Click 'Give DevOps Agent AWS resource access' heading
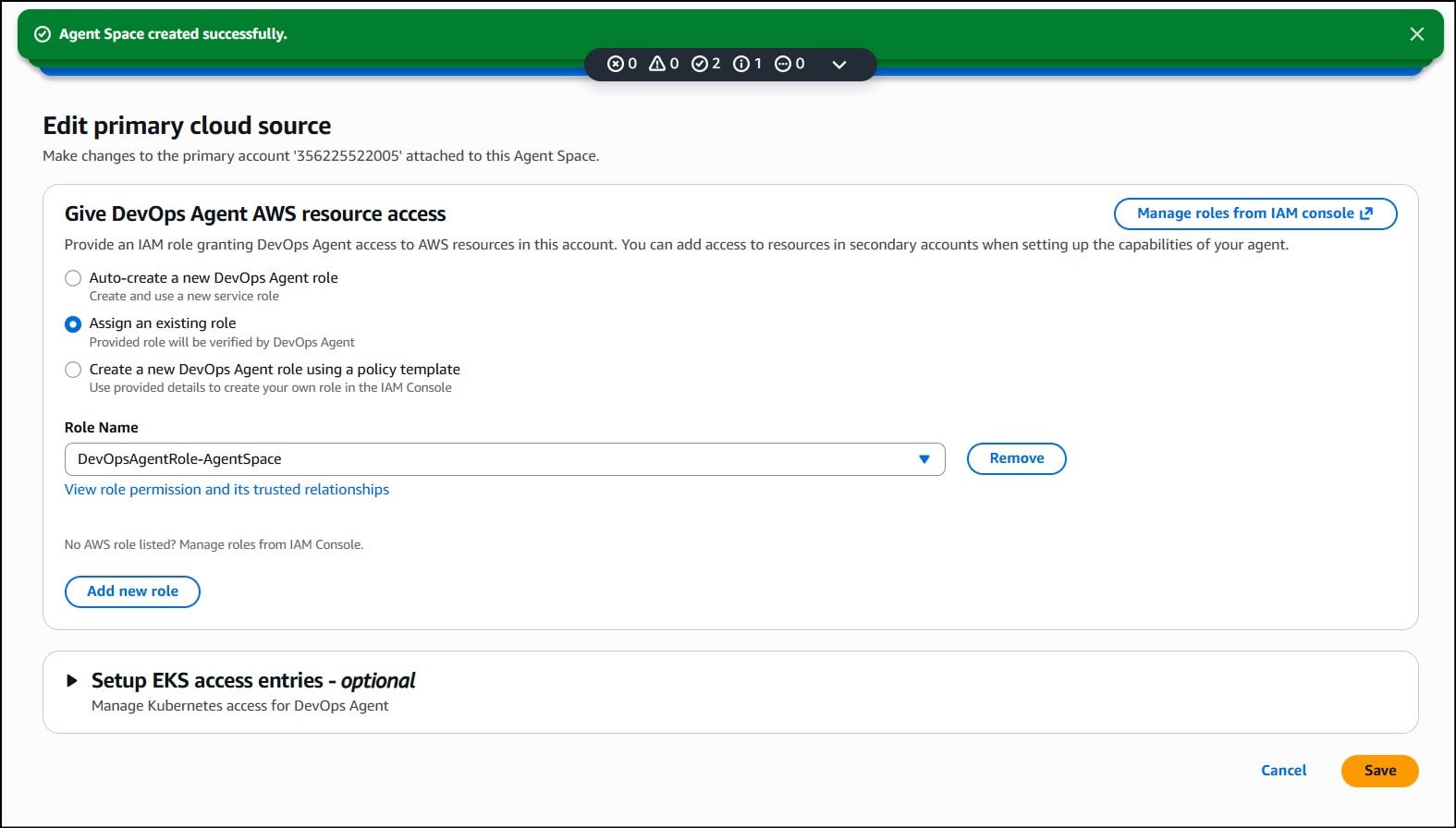 (x=255, y=214)
